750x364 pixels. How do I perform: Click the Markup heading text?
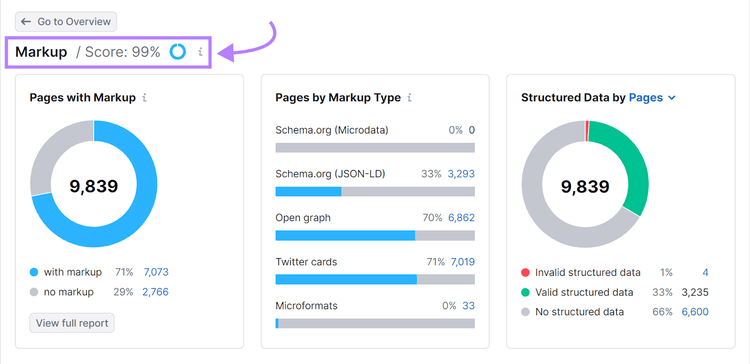tap(41, 52)
